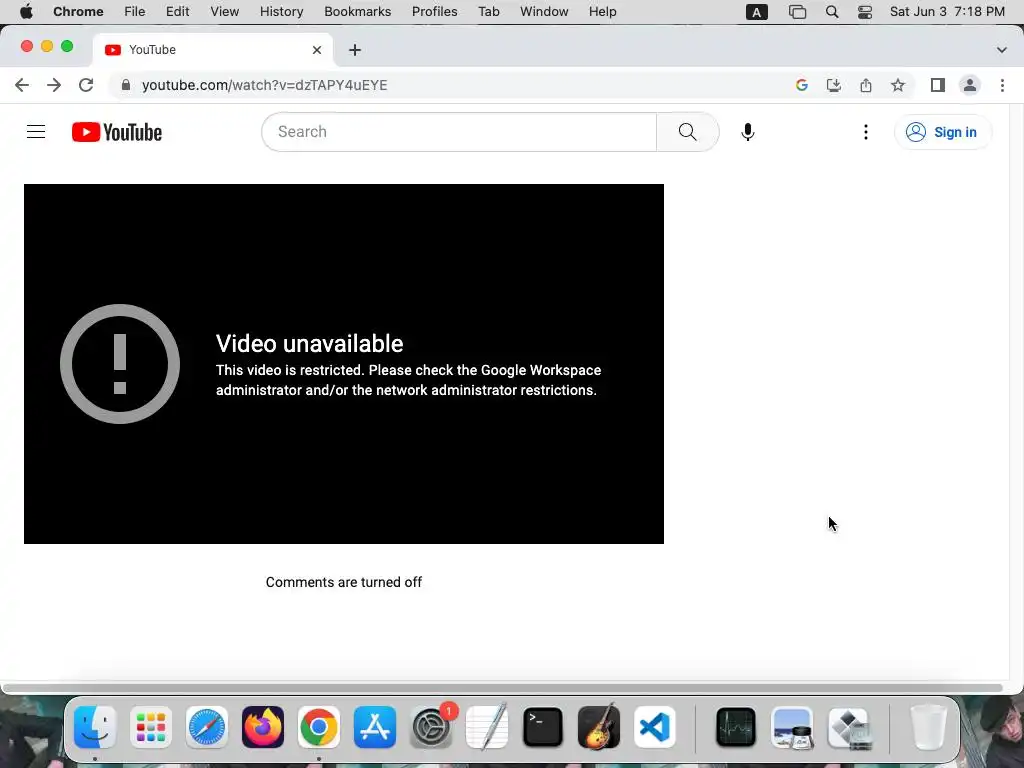Open App Store from the Dock
The height and width of the screenshot is (768, 1024).
(375, 727)
